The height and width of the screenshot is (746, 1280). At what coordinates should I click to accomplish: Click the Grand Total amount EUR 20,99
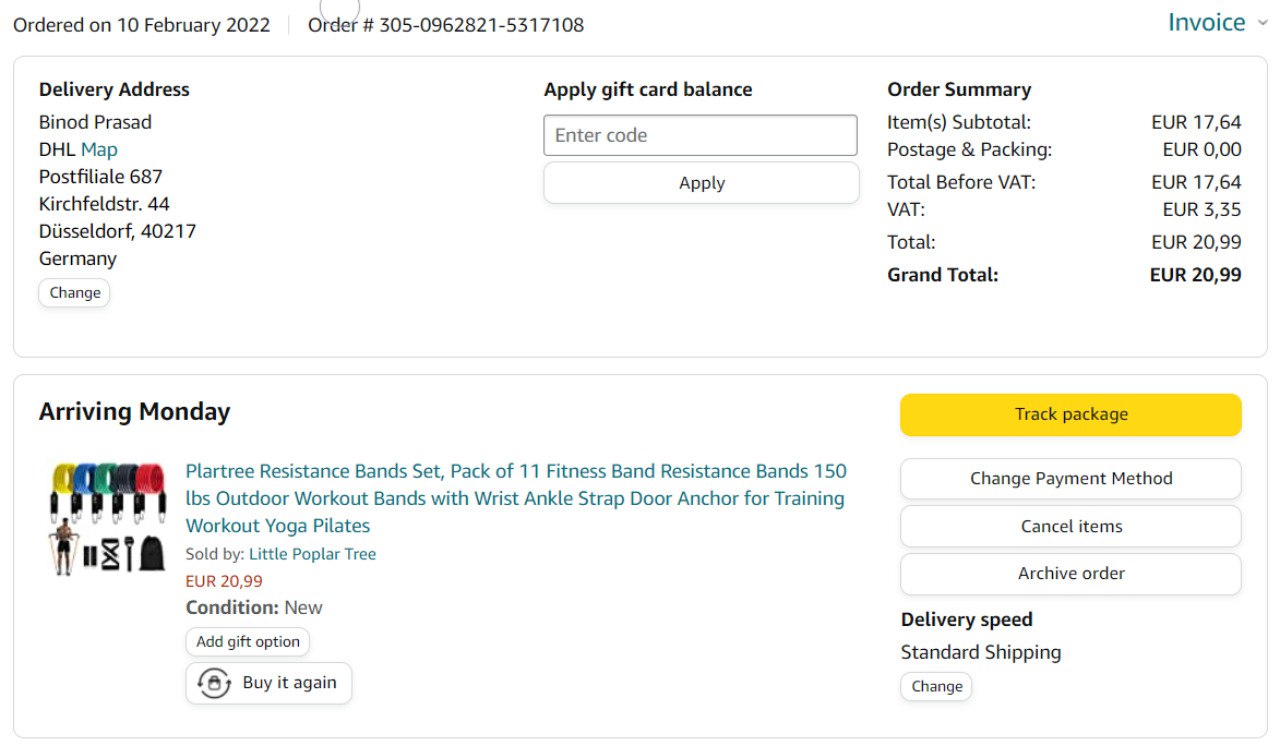tap(1195, 275)
